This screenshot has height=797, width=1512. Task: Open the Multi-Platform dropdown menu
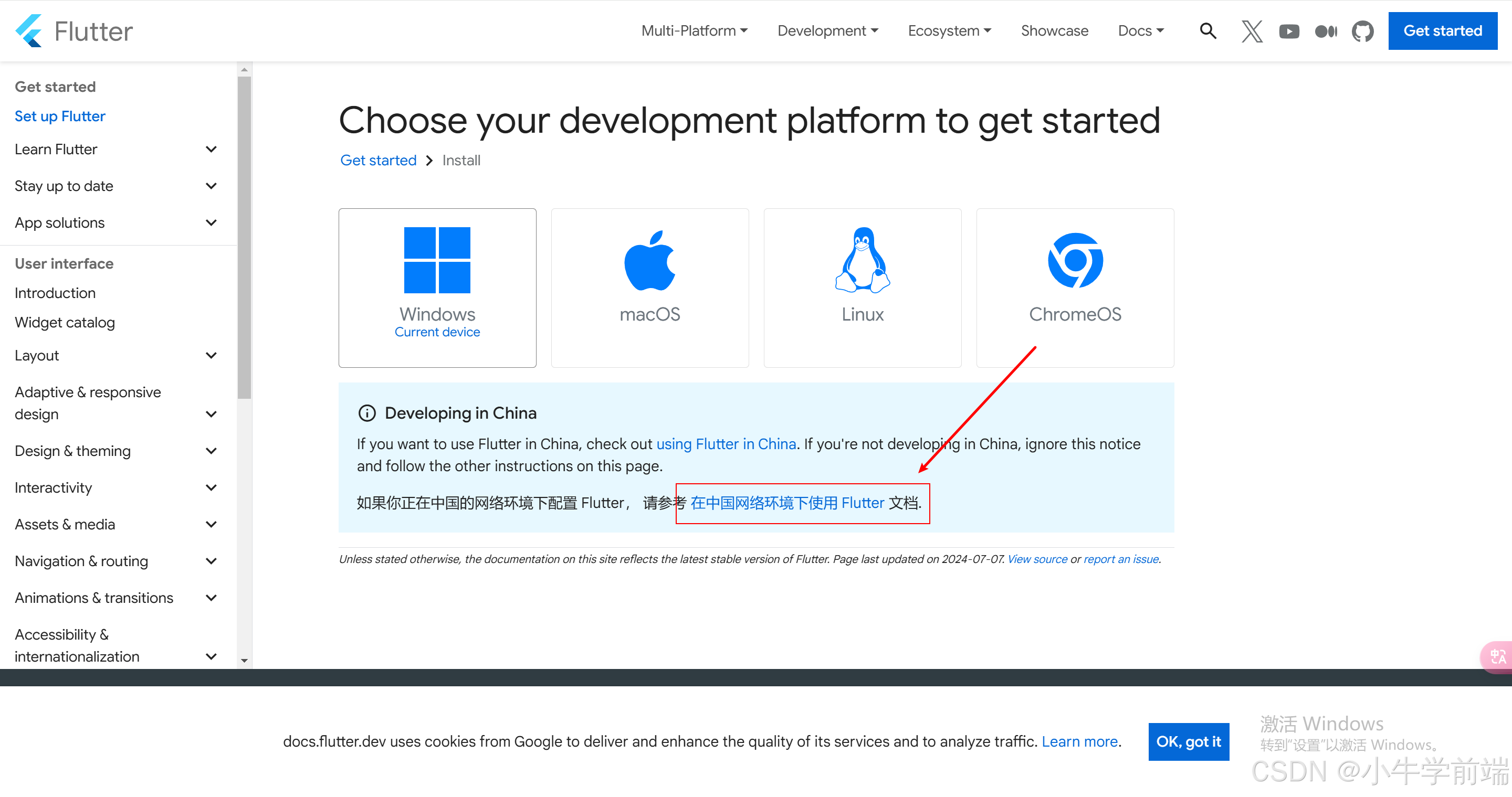tap(695, 30)
